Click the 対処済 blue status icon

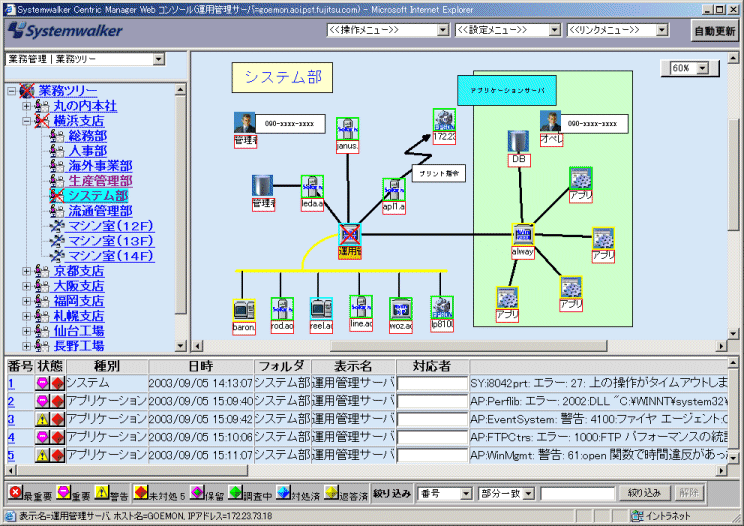coord(283,492)
